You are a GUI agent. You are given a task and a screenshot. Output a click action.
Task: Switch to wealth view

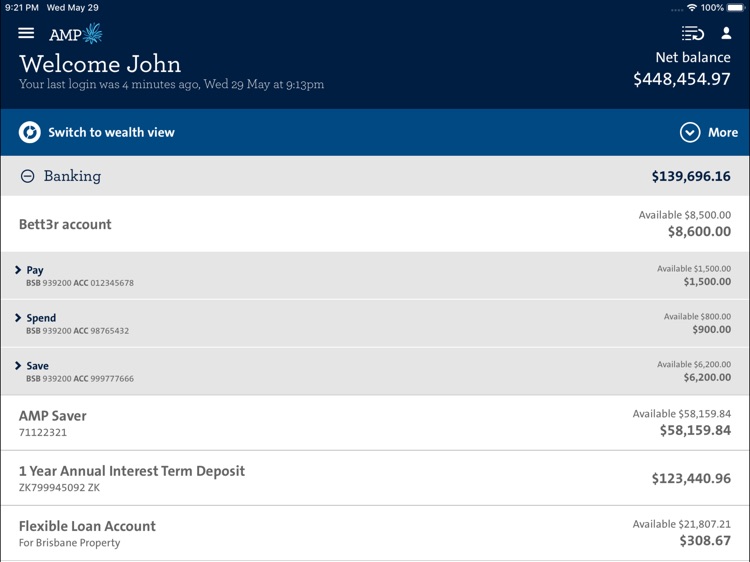coord(111,132)
